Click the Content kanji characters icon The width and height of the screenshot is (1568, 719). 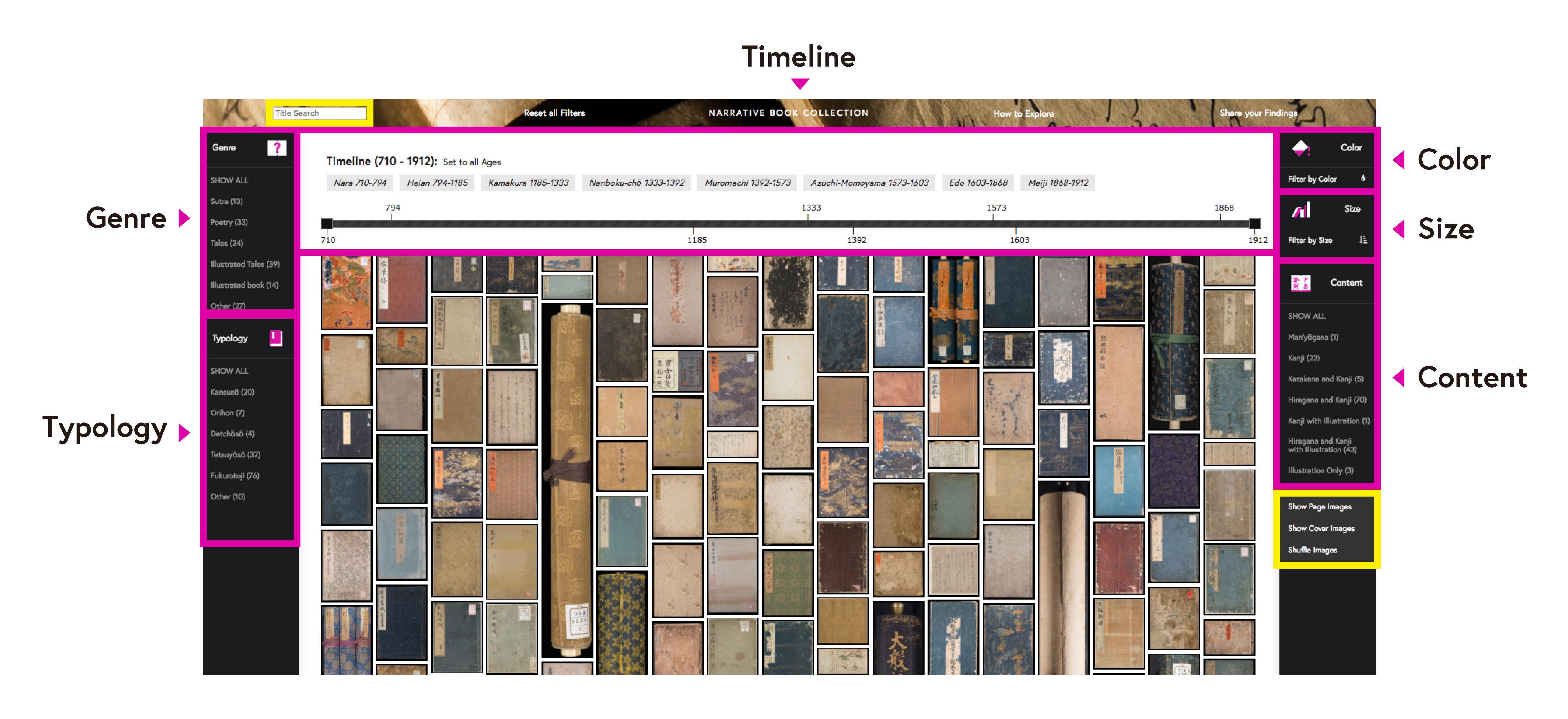[1301, 283]
